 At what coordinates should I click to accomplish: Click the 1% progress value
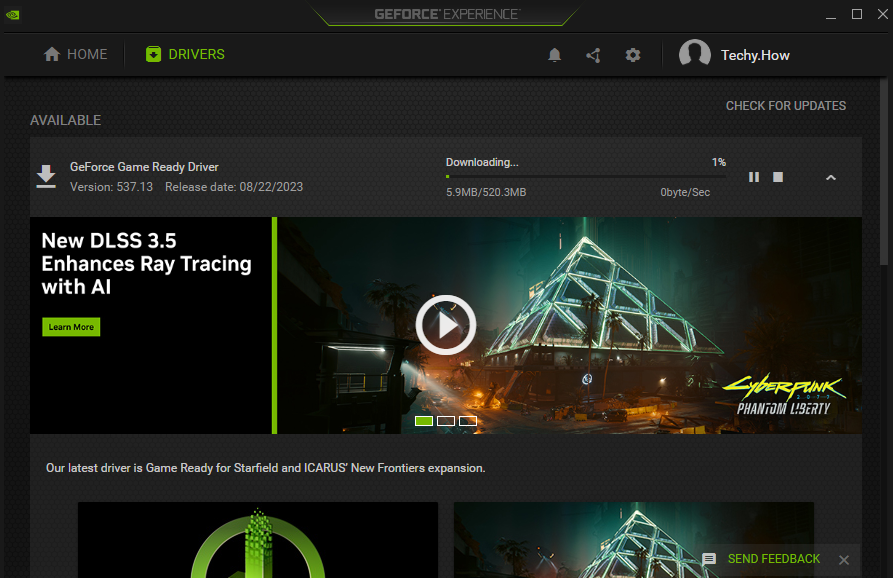[719, 162]
